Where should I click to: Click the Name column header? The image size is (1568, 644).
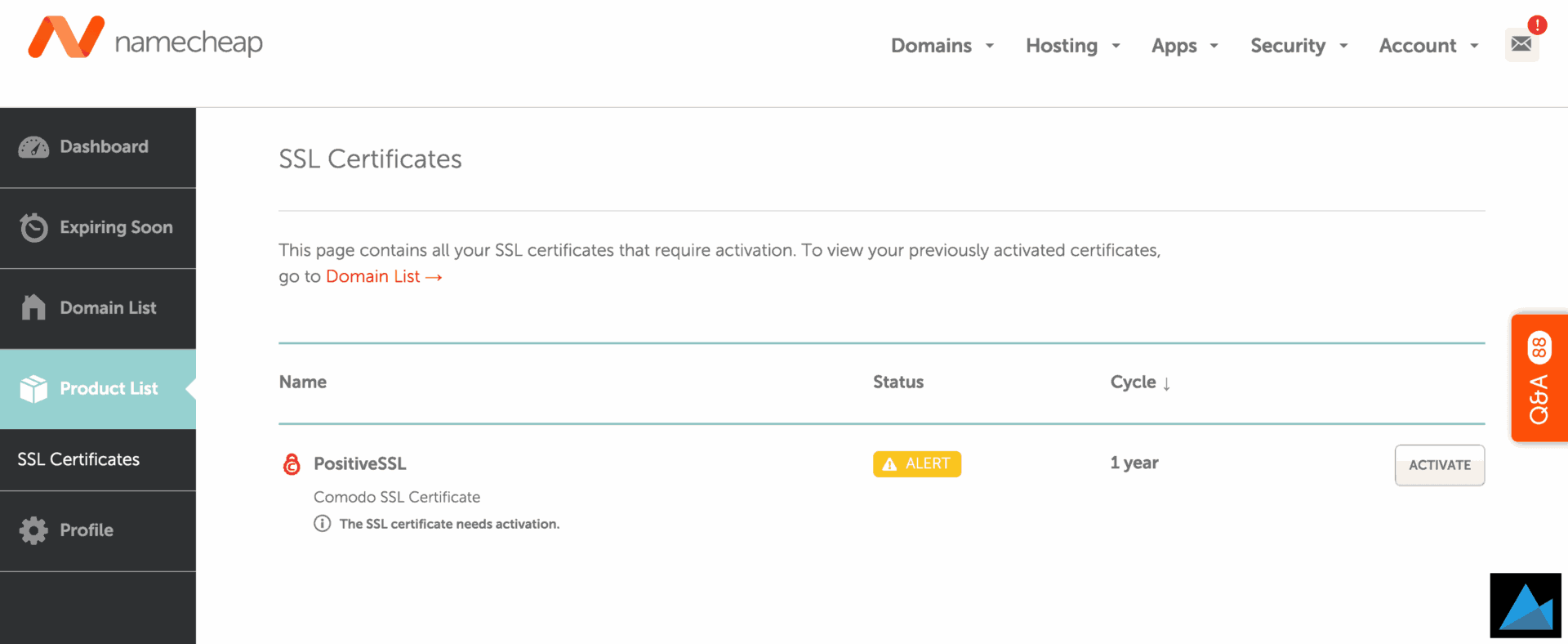pos(303,382)
